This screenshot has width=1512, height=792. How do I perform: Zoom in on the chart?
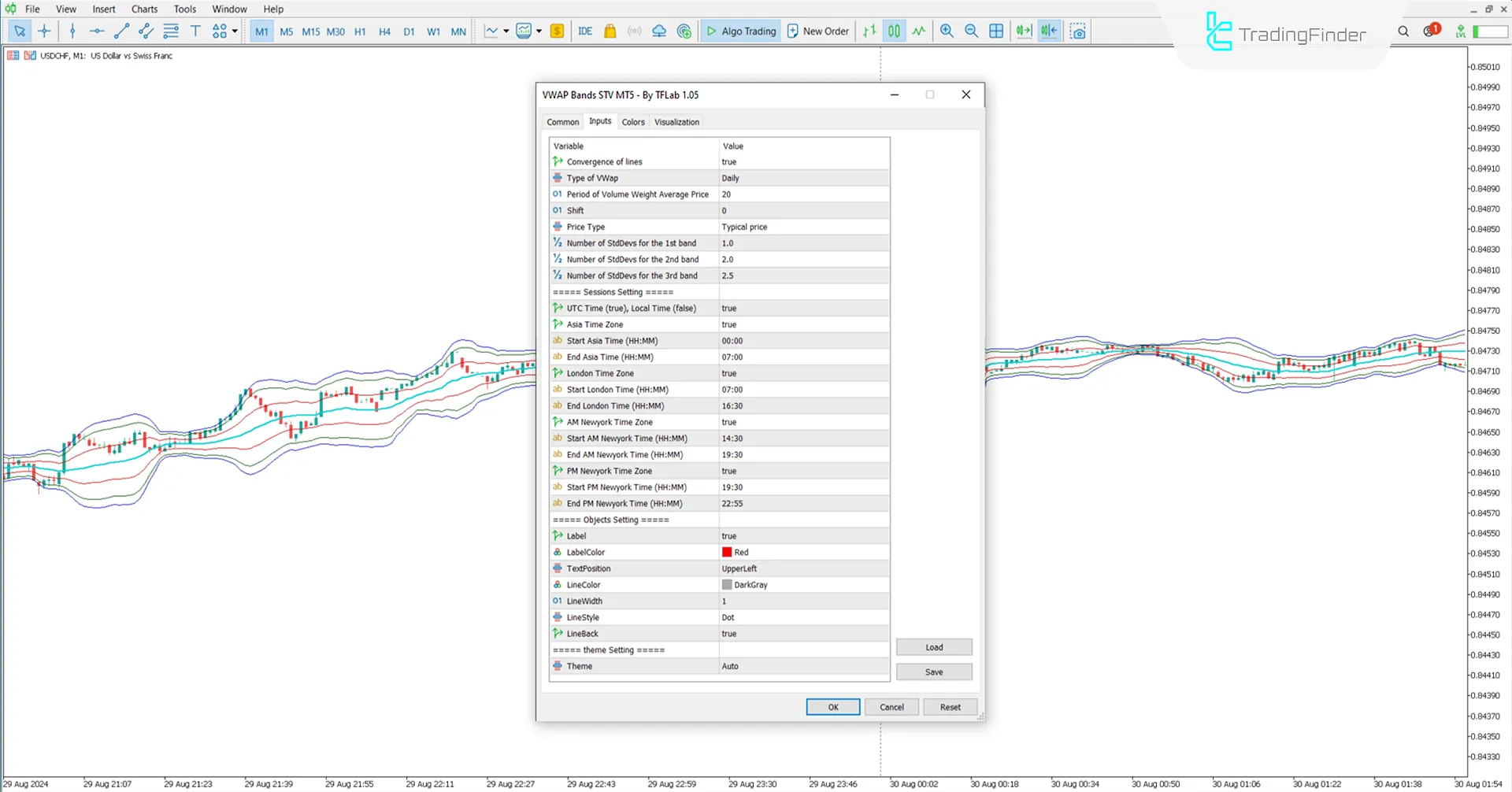pos(947,31)
